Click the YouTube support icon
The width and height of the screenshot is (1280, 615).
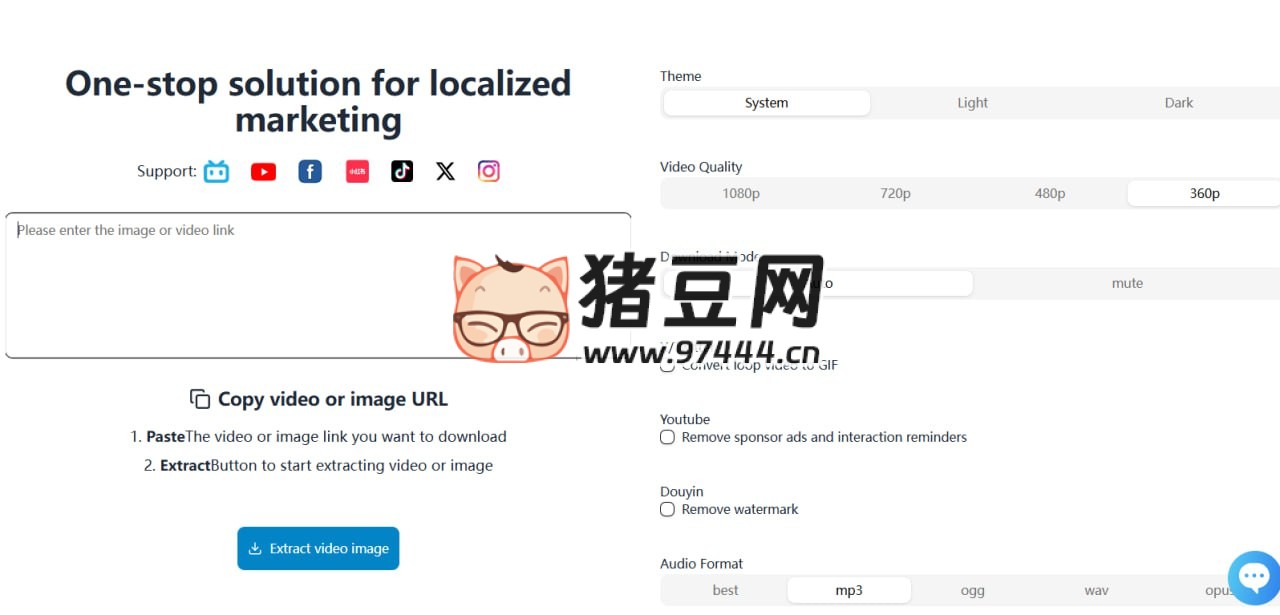(x=263, y=172)
